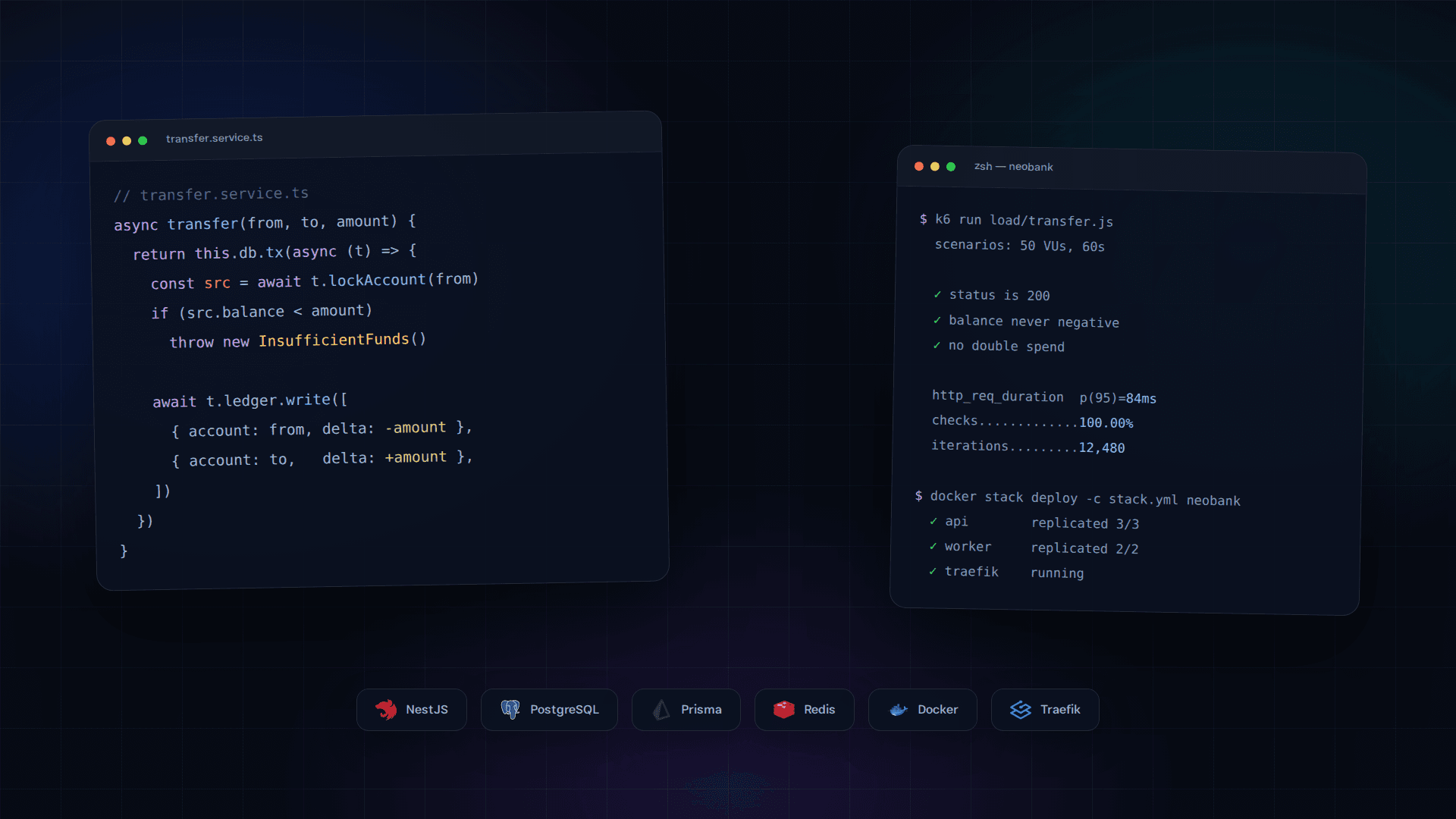Click checkmark beside 'traefik' service row
Viewport: 1456px width, 819px height.
[933, 571]
